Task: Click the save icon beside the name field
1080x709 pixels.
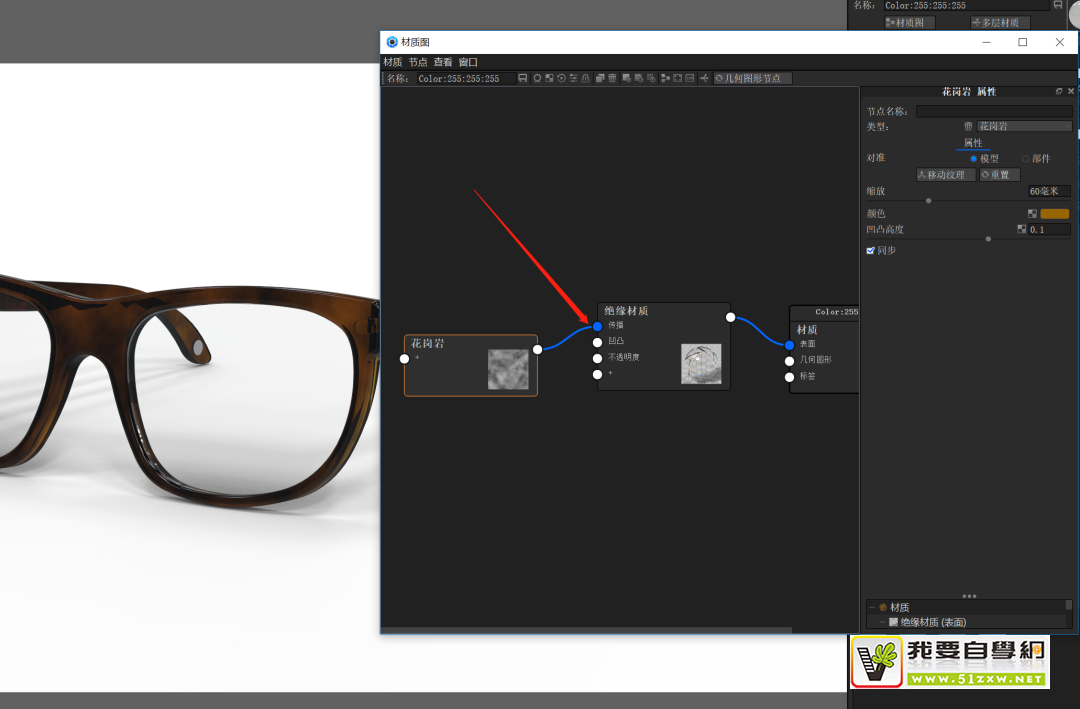Action: (x=523, y=78)
